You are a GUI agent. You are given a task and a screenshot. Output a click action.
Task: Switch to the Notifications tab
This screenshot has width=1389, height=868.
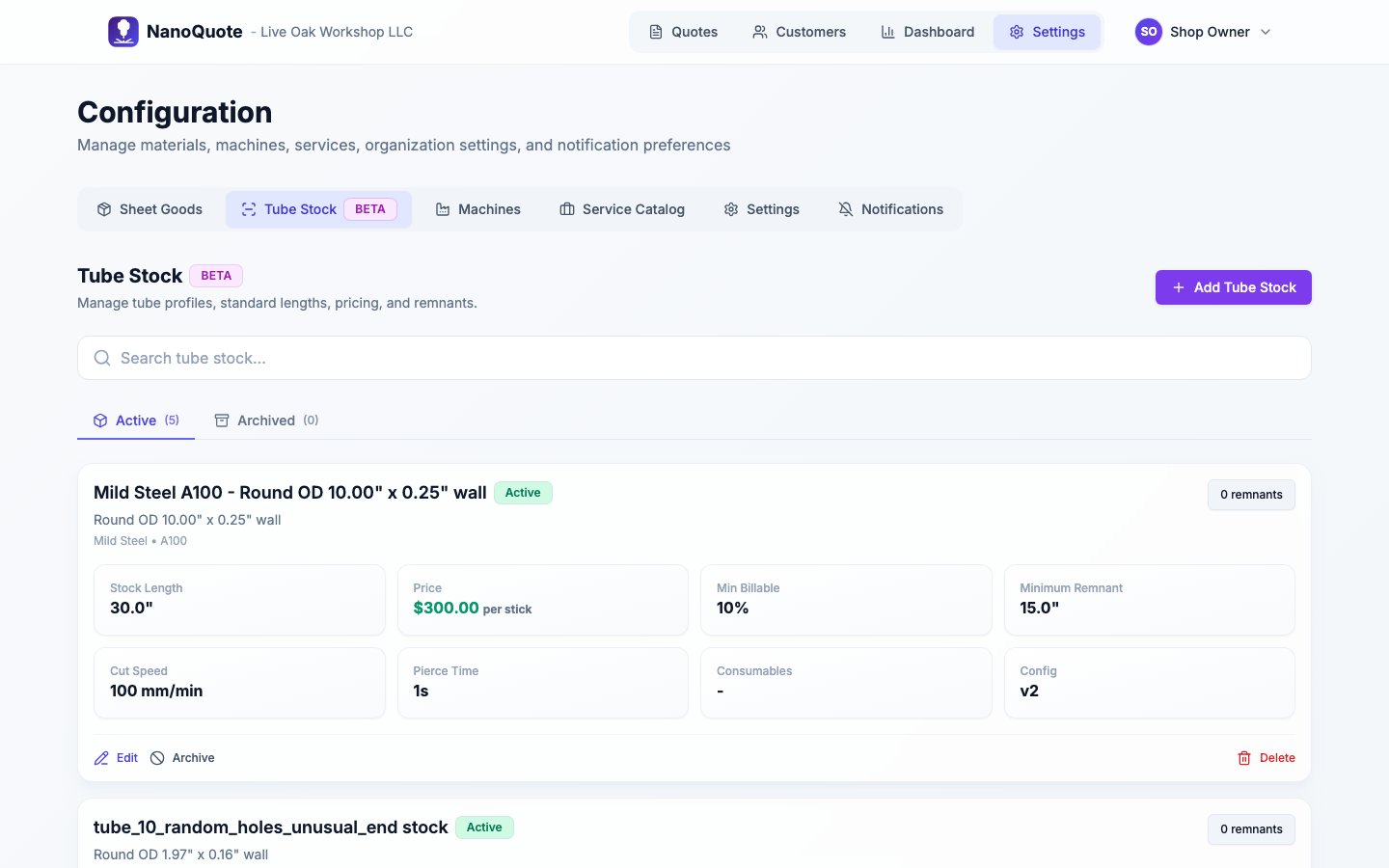click(890, 209)
